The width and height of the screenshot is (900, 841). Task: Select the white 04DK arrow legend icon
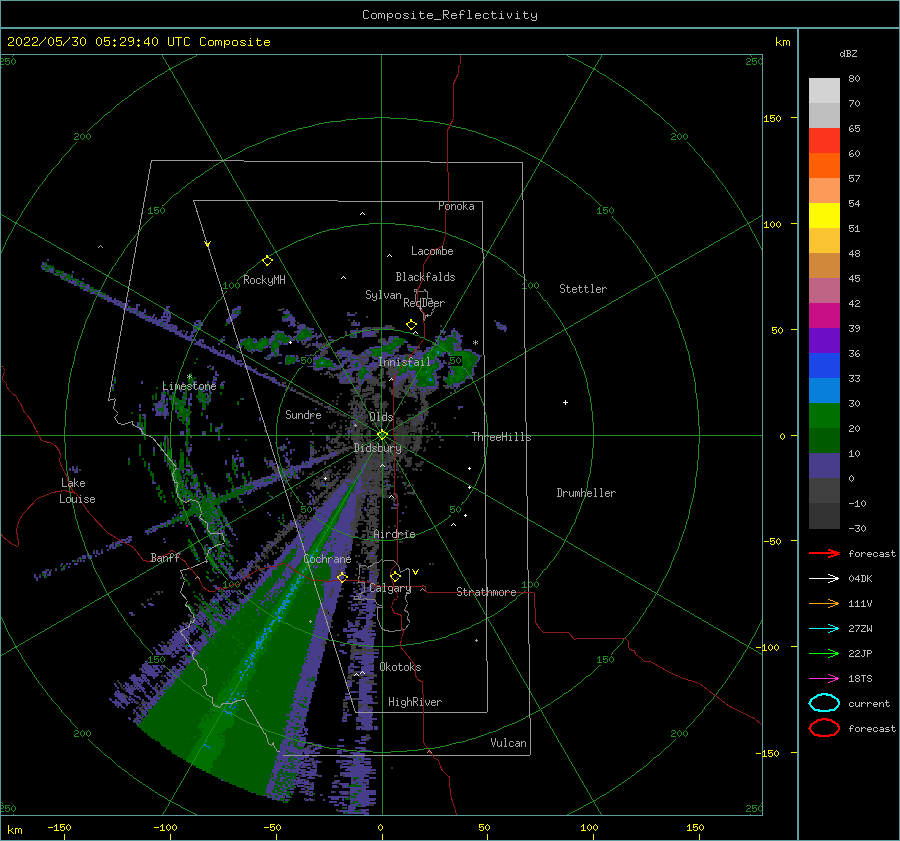pos(824,578)
